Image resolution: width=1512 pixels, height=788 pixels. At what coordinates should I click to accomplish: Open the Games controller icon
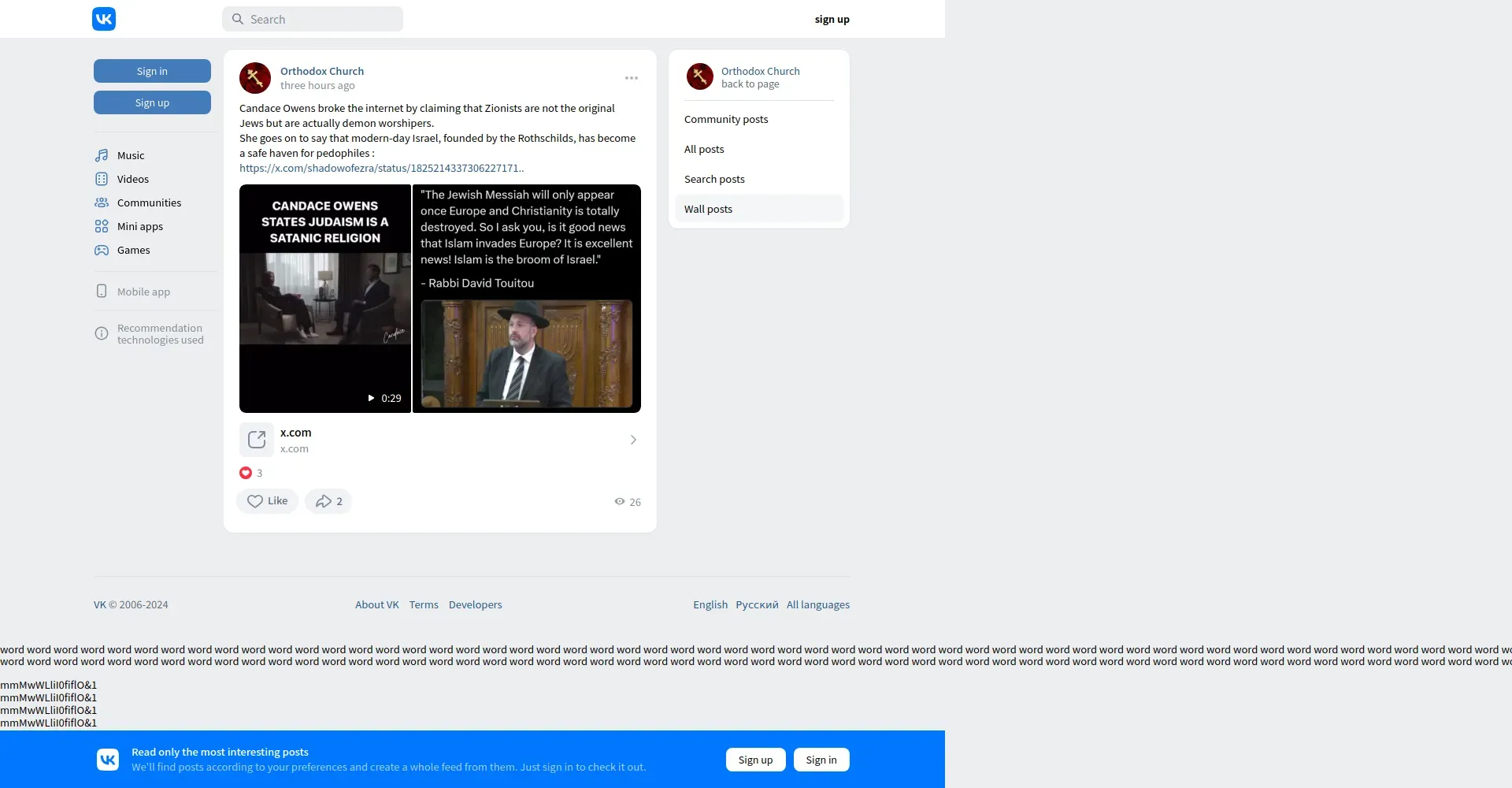point(102,250)
